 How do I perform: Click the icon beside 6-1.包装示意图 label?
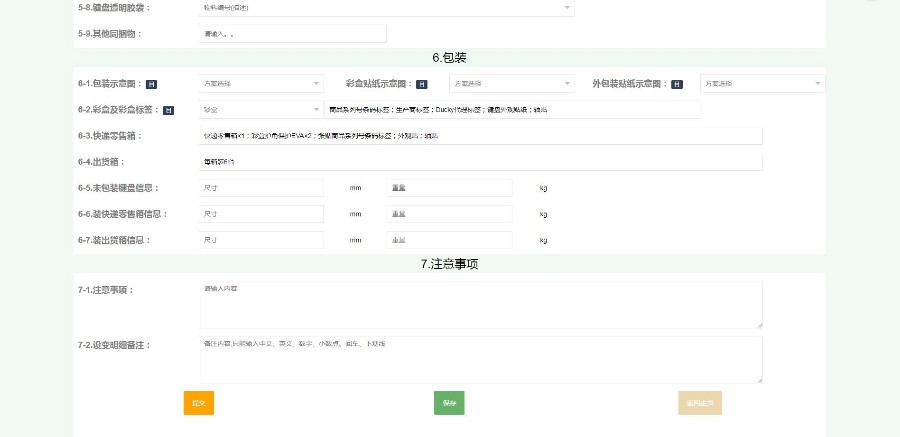[152, 84]
